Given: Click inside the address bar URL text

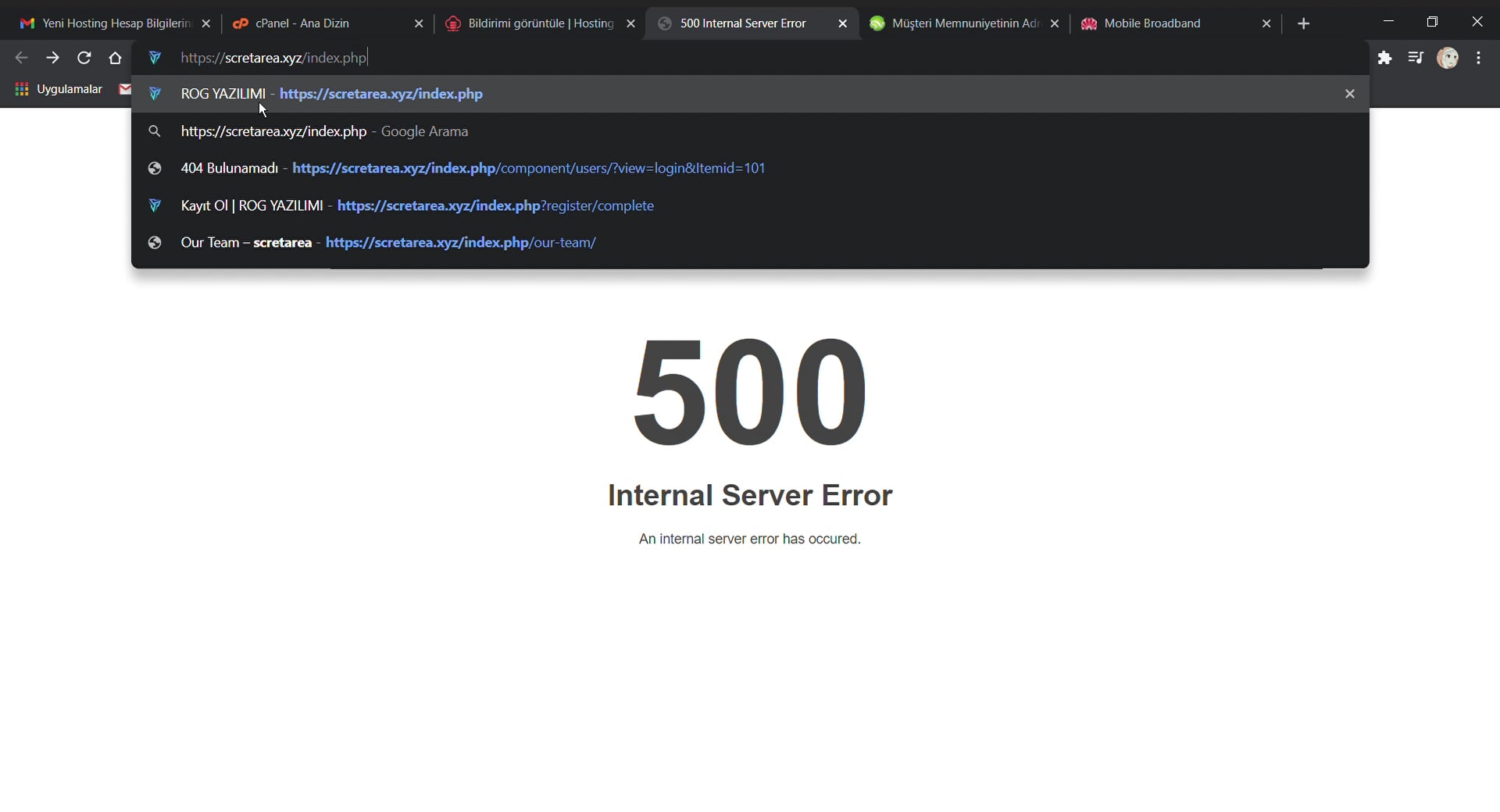Looking at the screenshot, I should click(272, 57).
